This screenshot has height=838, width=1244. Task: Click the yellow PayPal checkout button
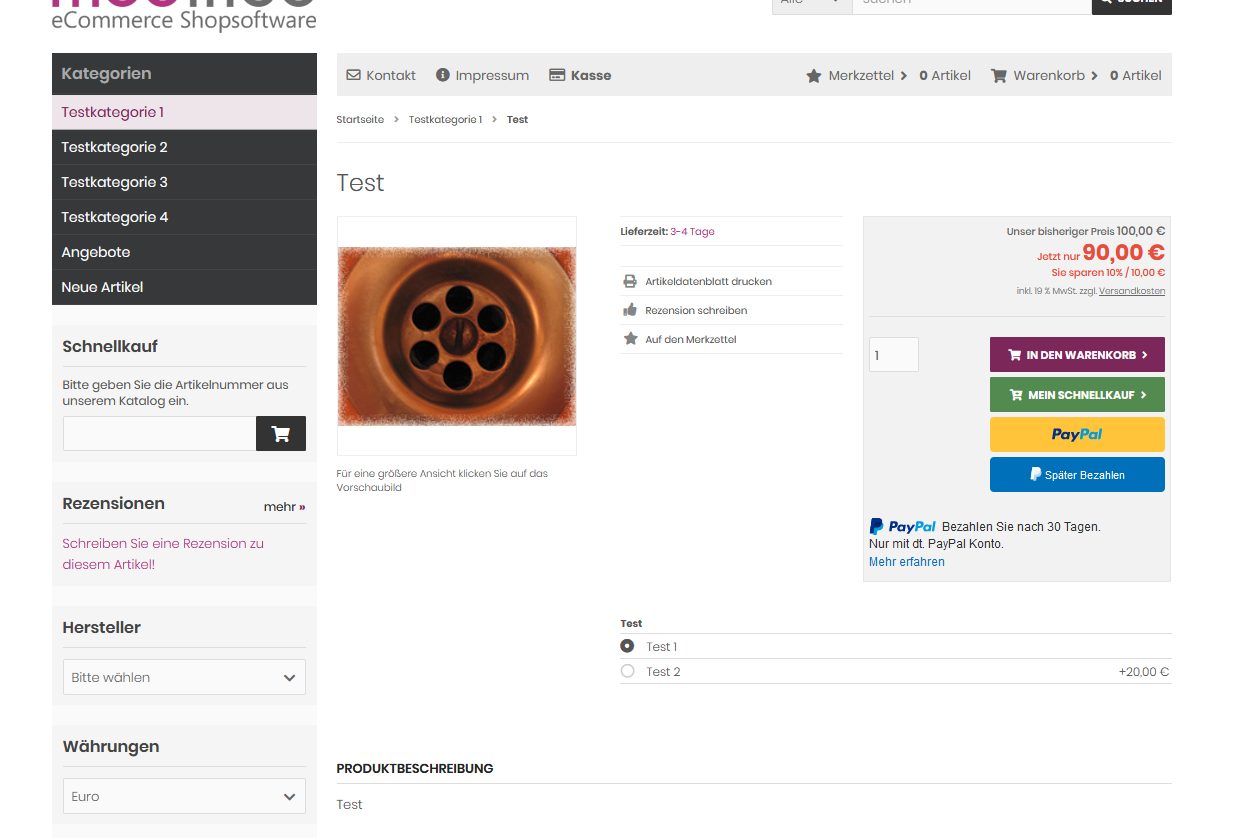[1077, 435]
